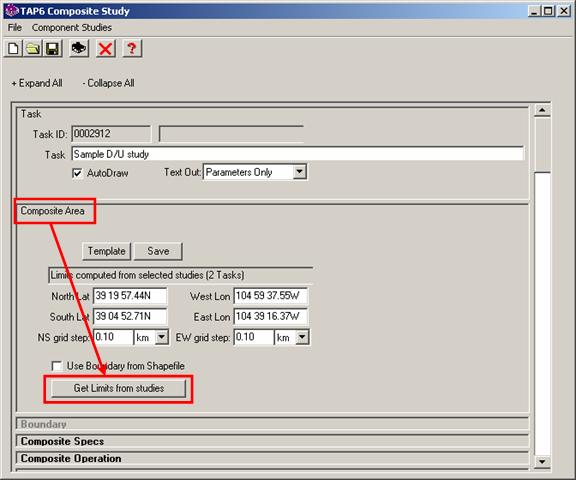576x480 pixels.
Task: Toggle the AutoDraw checkbox
Action: (77, 173)
